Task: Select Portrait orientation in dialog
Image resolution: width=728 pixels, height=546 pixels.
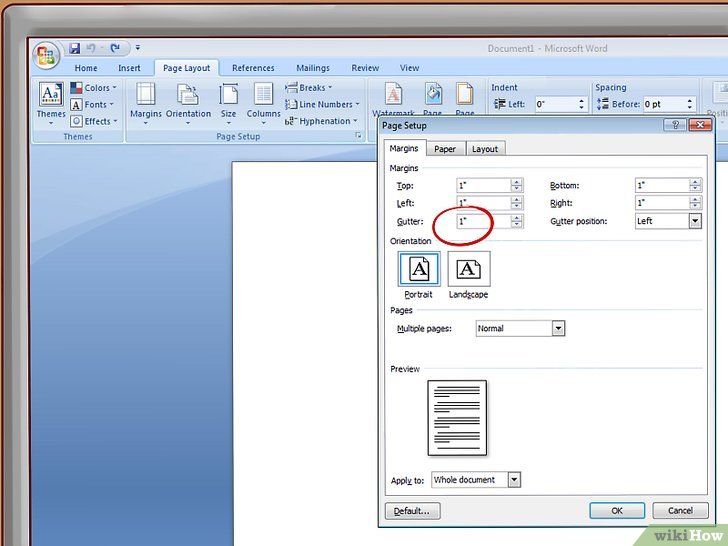Action: point(419,269)
